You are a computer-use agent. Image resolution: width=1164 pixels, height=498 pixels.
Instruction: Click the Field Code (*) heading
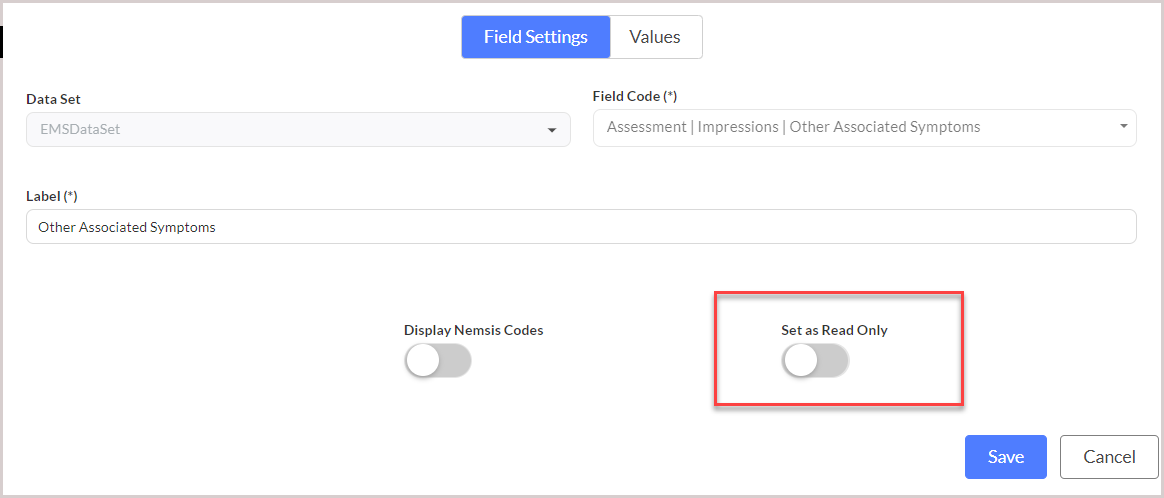[x=635, y=96]
